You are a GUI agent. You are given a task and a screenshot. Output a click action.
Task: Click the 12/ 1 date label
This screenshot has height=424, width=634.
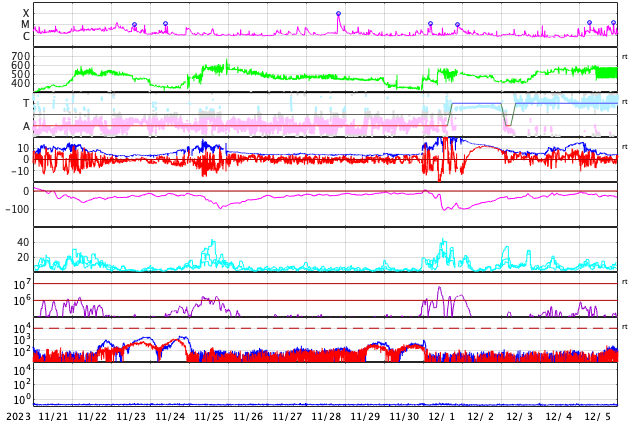442,417
